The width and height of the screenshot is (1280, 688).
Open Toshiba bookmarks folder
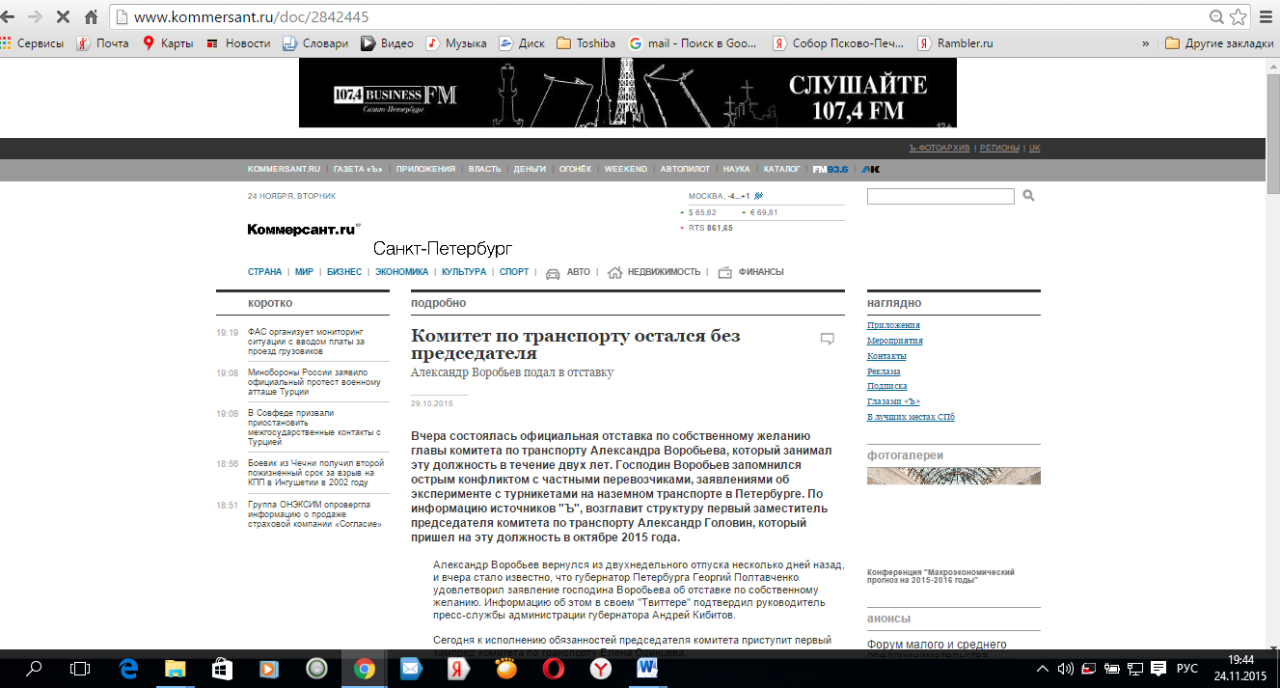point(586,43)
